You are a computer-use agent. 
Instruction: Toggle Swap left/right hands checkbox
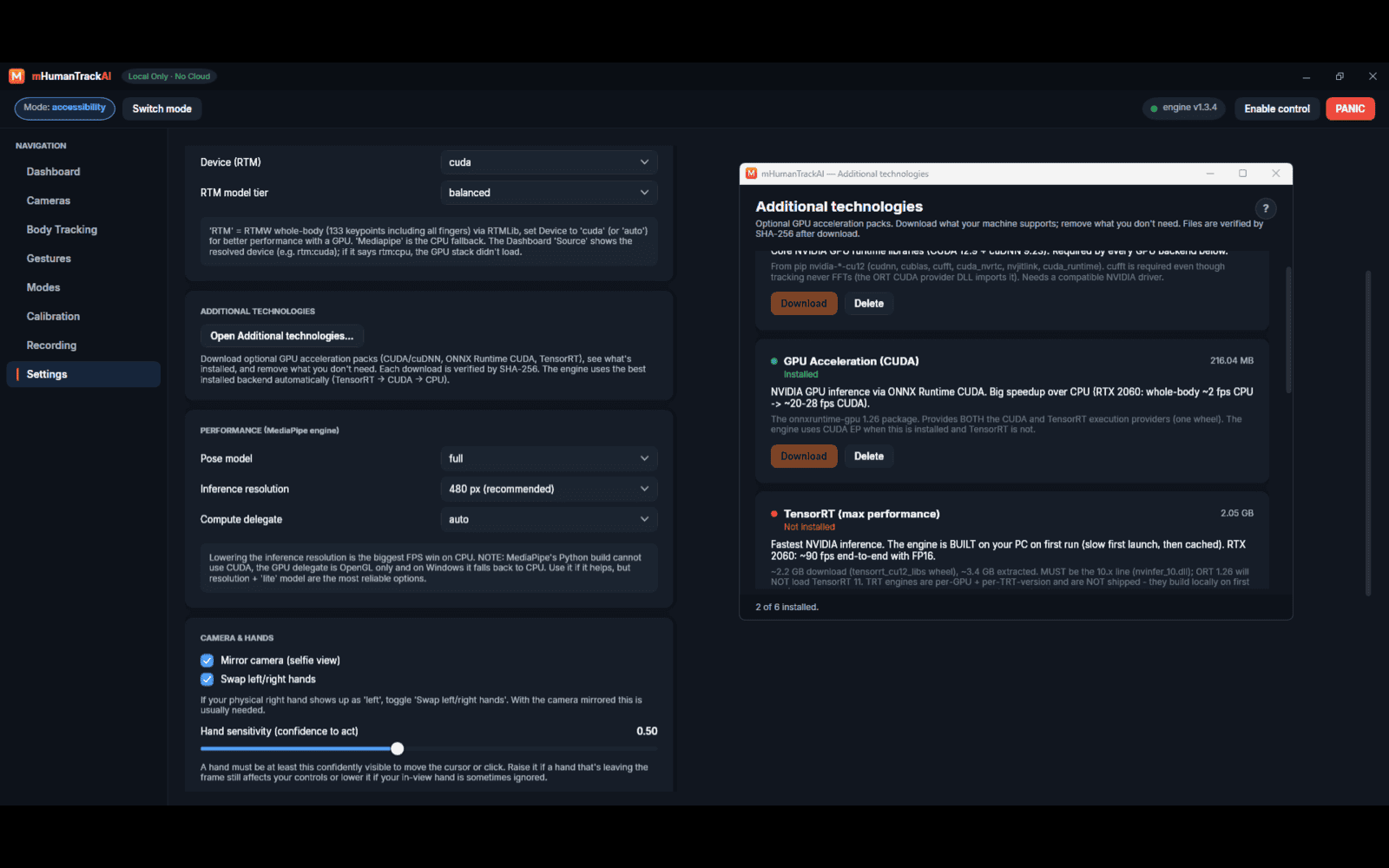(207, 680)
